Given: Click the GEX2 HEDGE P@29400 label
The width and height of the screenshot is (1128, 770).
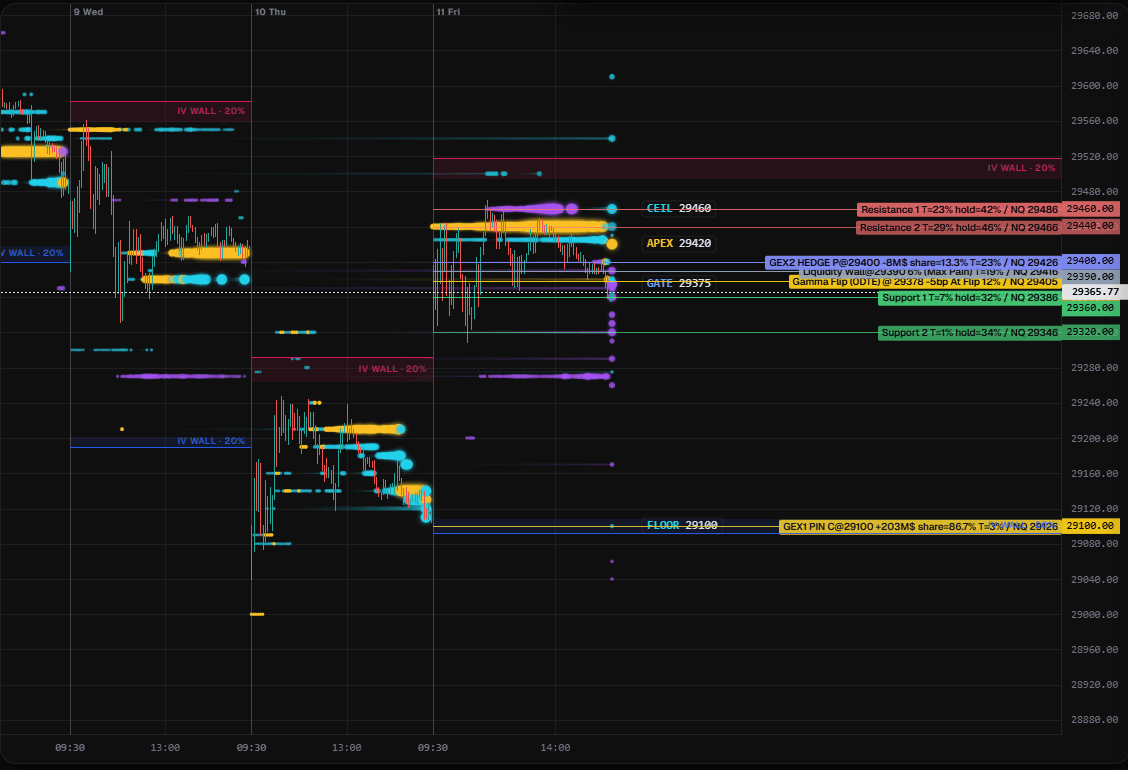Looking at the screenshot, I should [913, 263].
